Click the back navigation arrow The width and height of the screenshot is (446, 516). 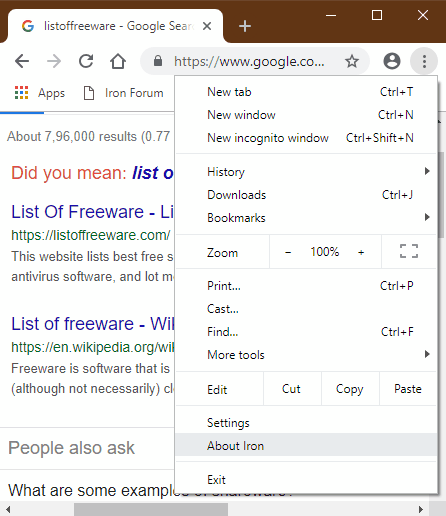[22, 61]
